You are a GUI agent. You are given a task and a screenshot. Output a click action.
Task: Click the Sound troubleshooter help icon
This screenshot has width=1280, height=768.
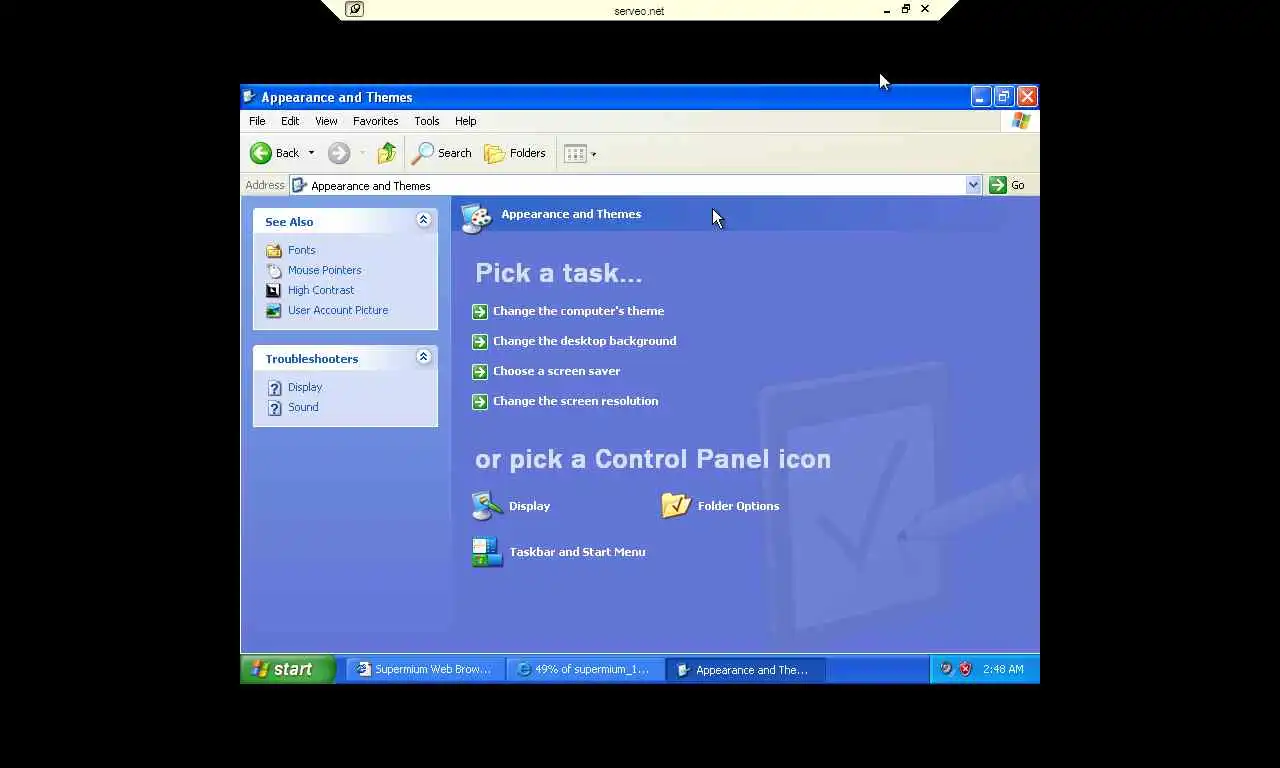coord(275,407)
